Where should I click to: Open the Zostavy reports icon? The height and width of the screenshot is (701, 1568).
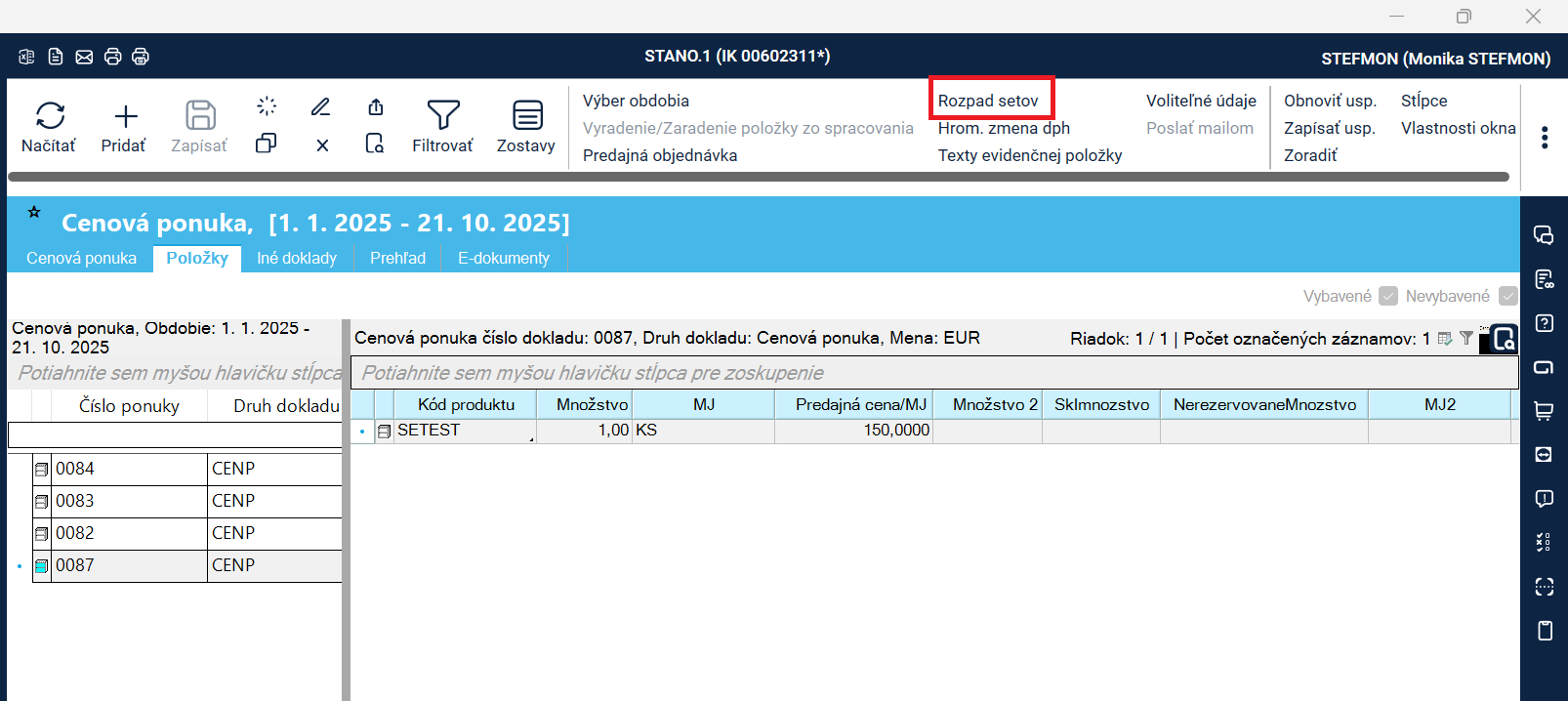click(527, 116)
